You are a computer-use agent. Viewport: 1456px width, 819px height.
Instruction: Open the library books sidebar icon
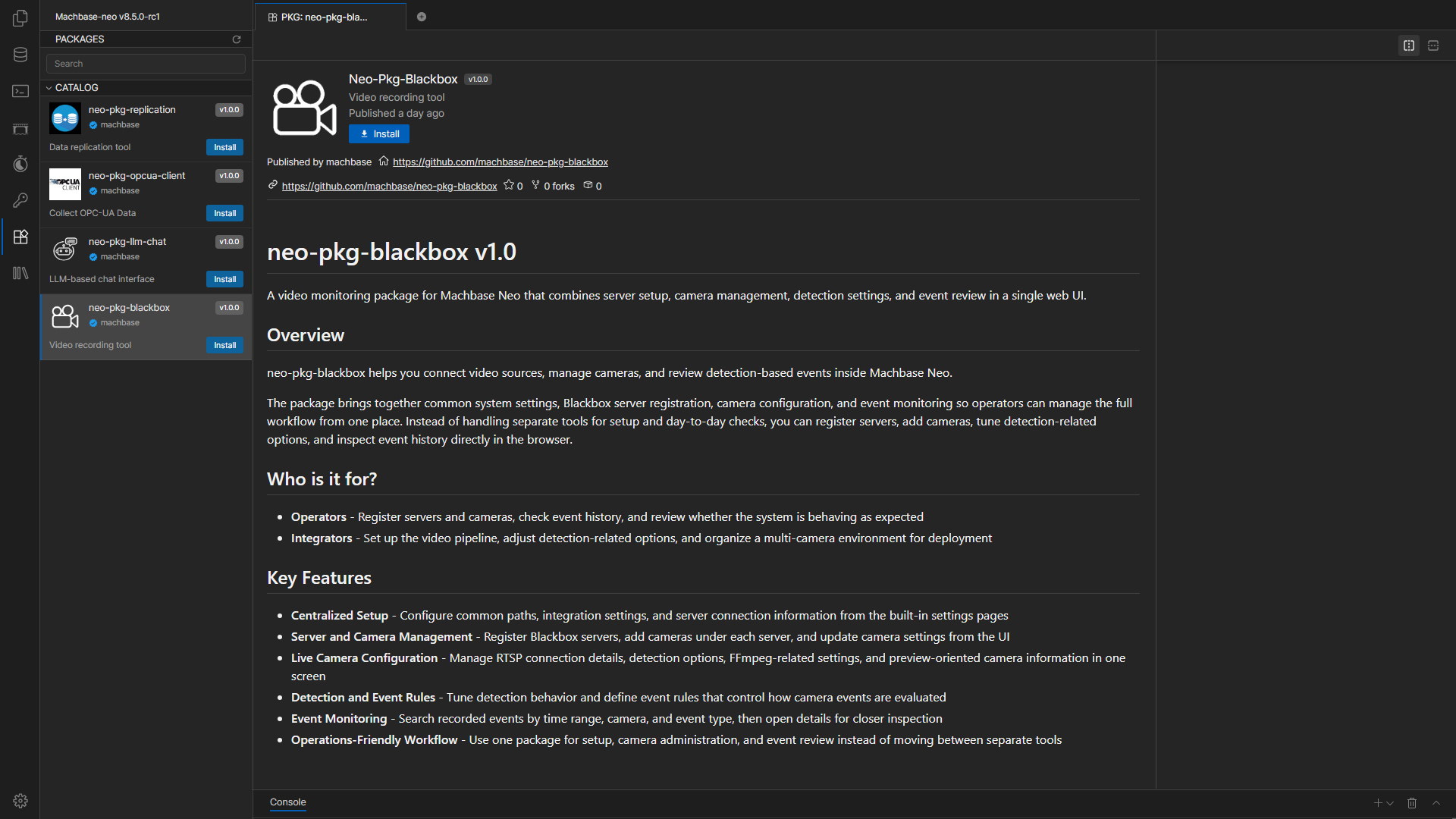pos(20,273)
